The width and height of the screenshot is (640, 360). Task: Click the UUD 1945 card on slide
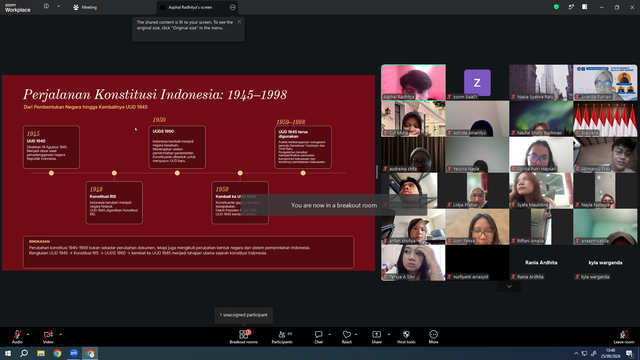click(51, 147)
